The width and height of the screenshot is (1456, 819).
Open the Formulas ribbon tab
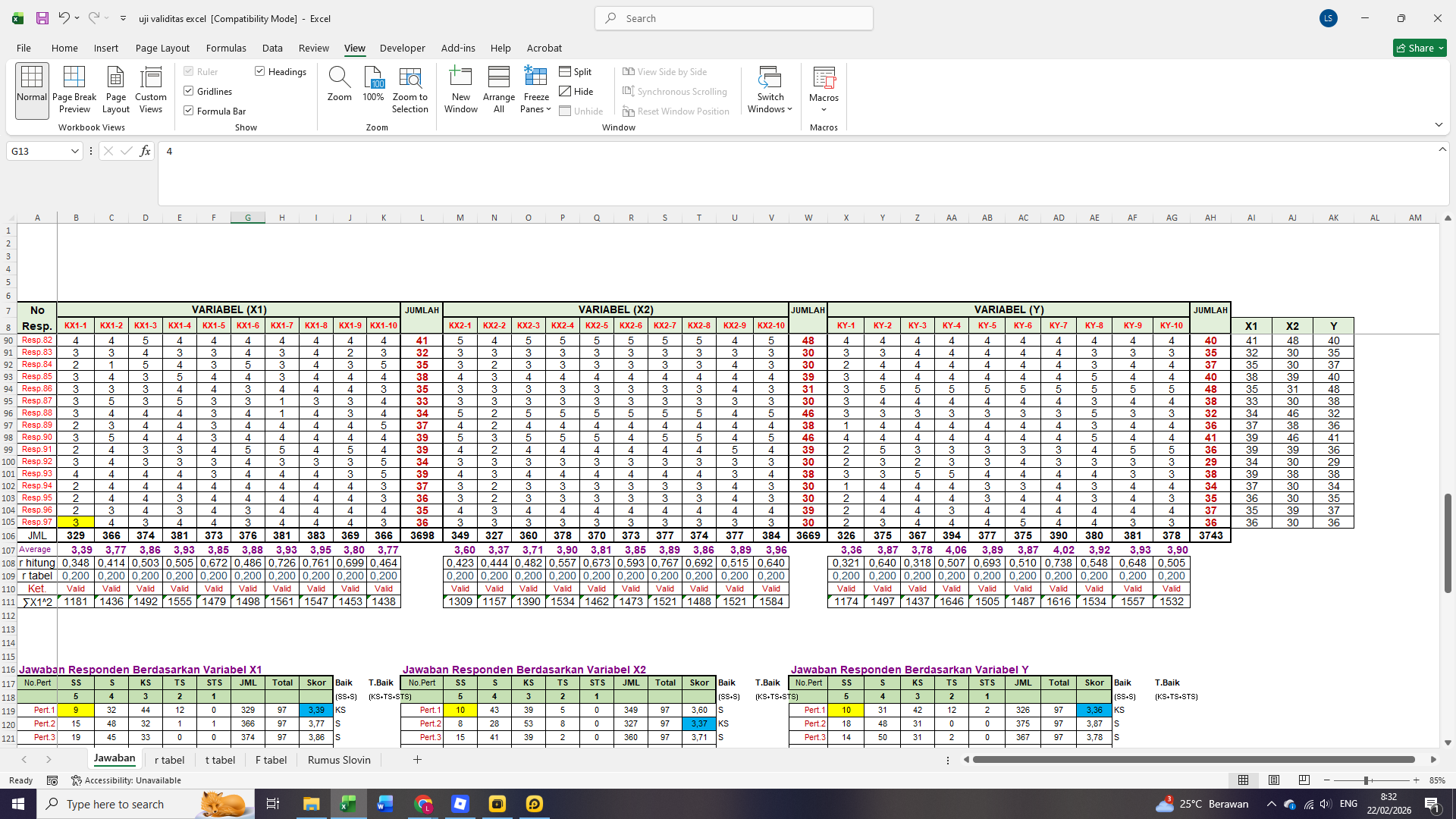(225, 48)
